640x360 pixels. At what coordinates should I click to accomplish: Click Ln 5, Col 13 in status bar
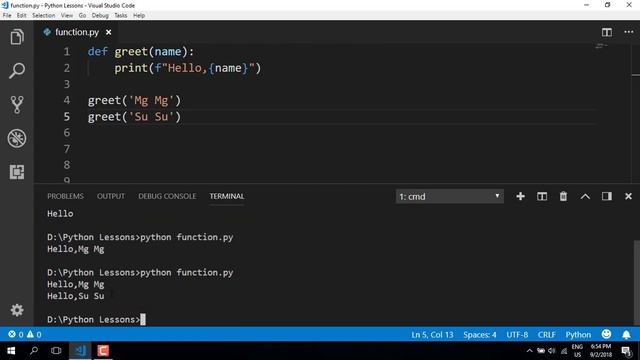(x=432, y=335)
